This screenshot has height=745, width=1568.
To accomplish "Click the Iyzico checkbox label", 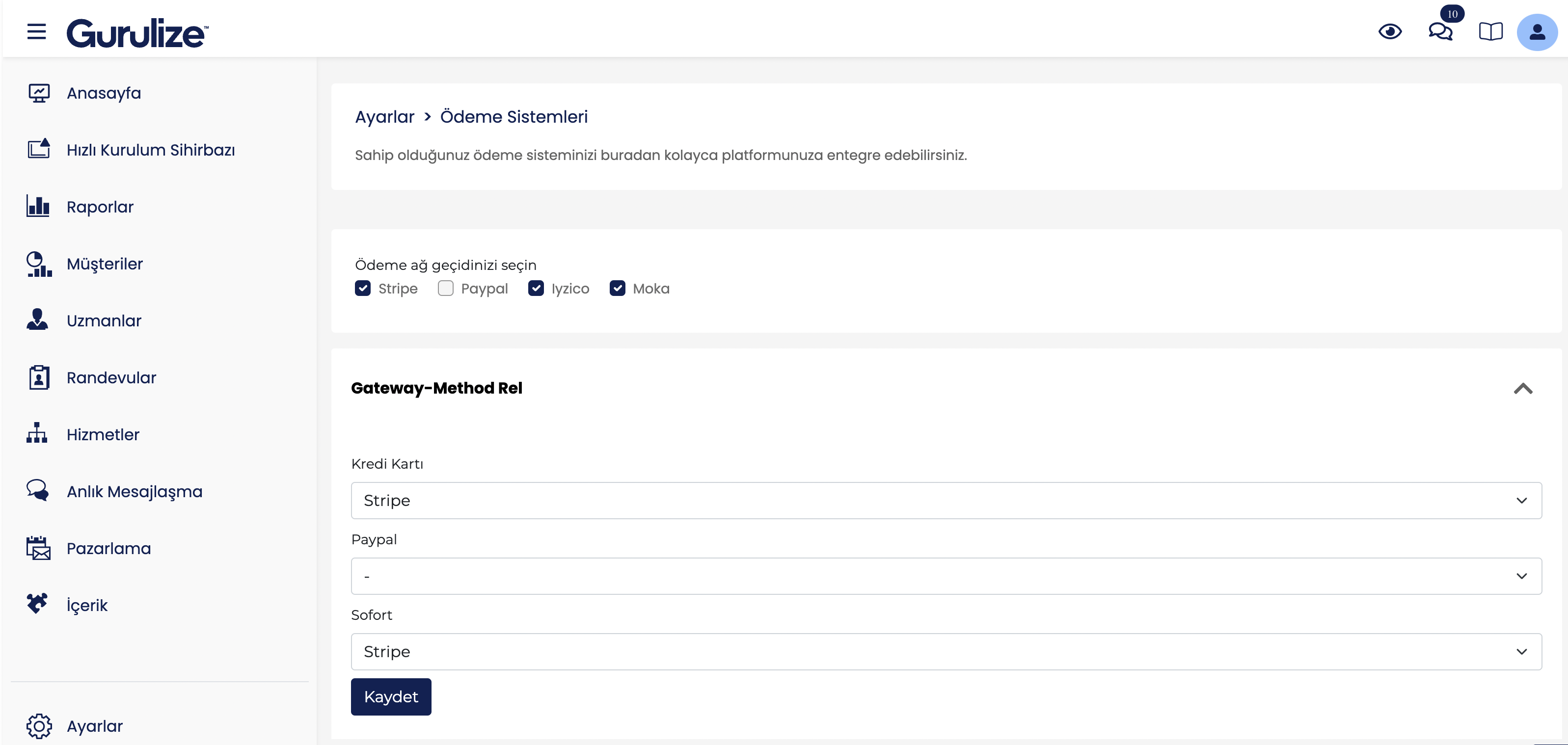I will (570, 289).
